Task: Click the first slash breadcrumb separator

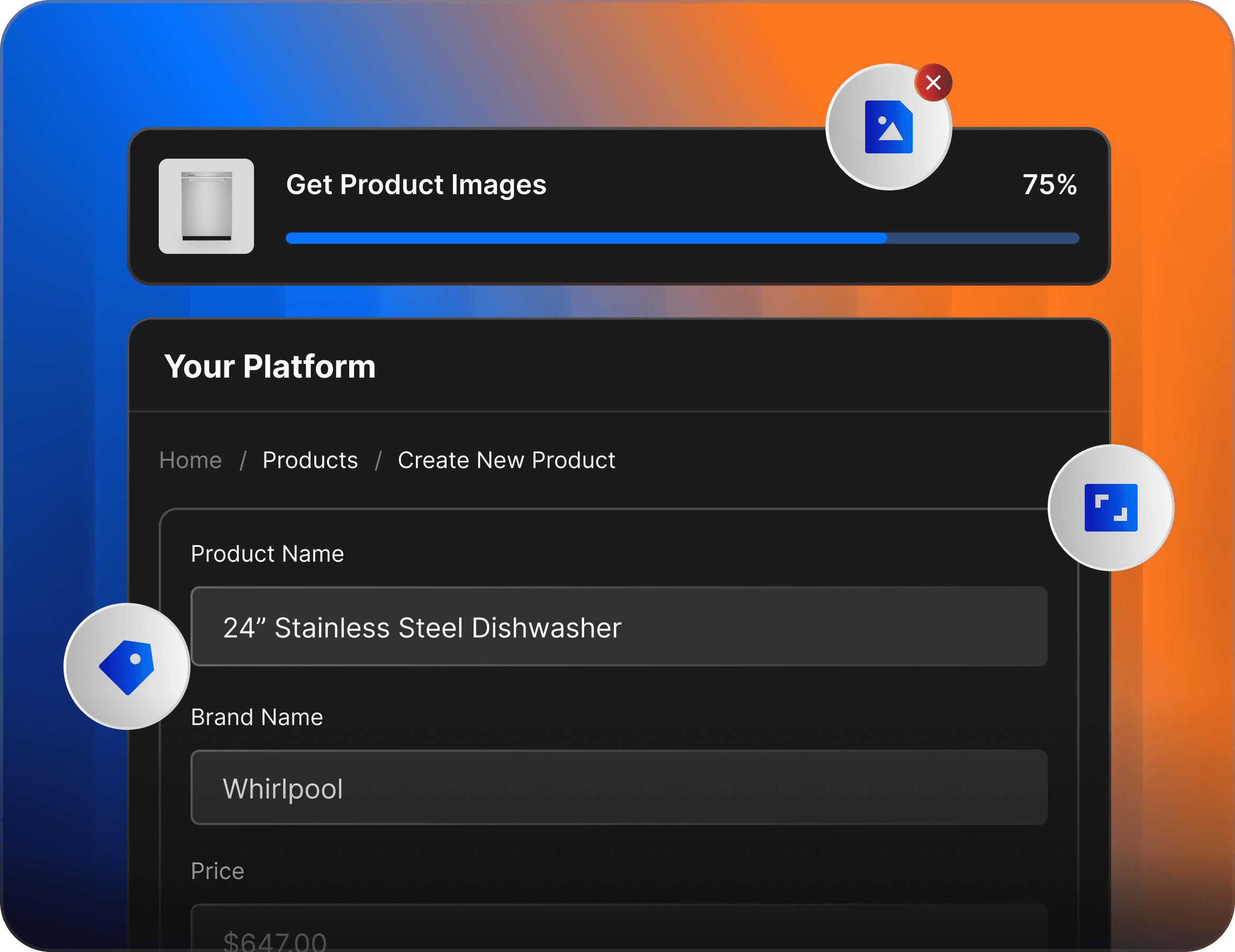Action: 242,460
